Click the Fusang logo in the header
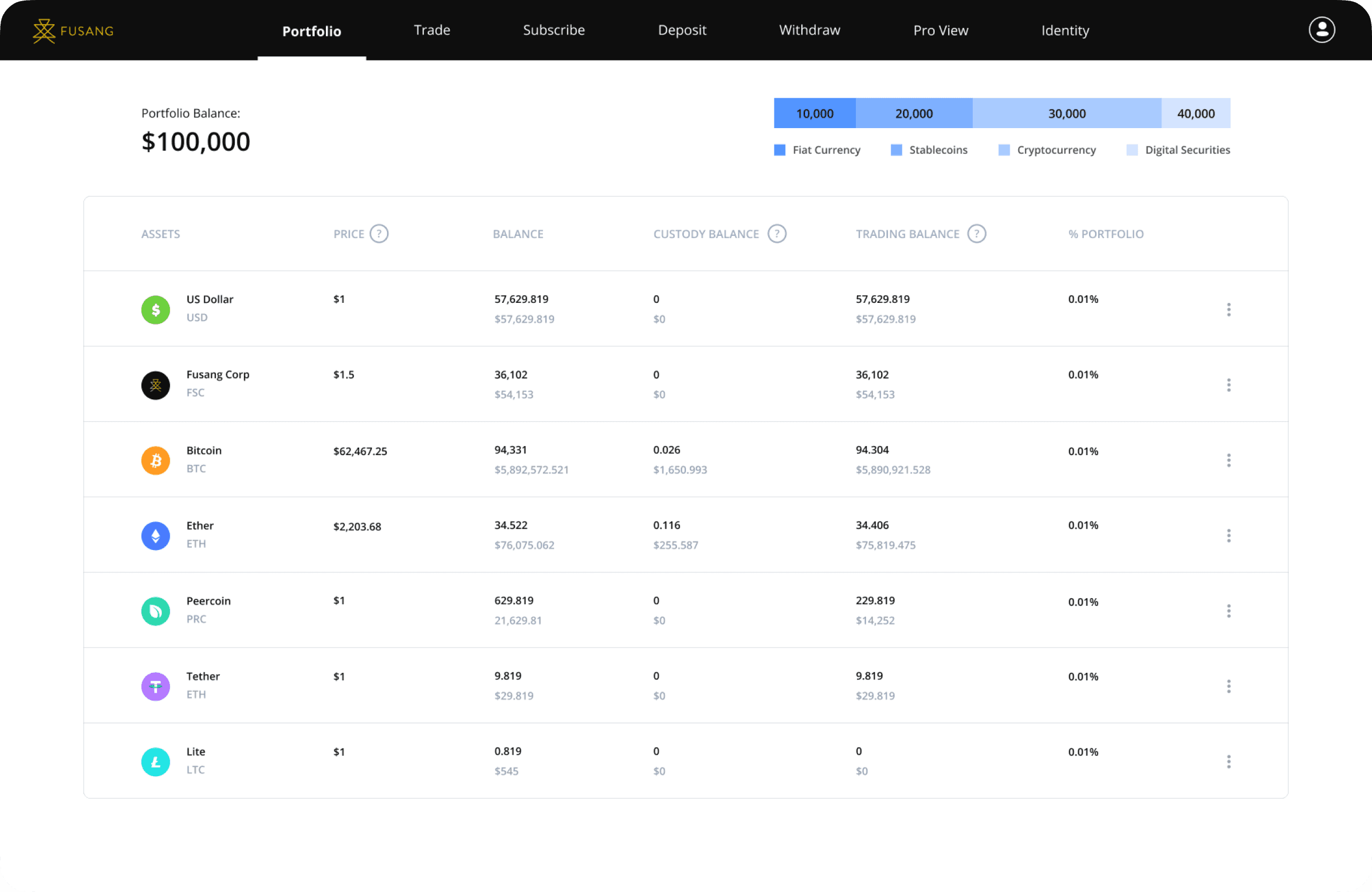1372x892 pixels. [x=73, y=31]
